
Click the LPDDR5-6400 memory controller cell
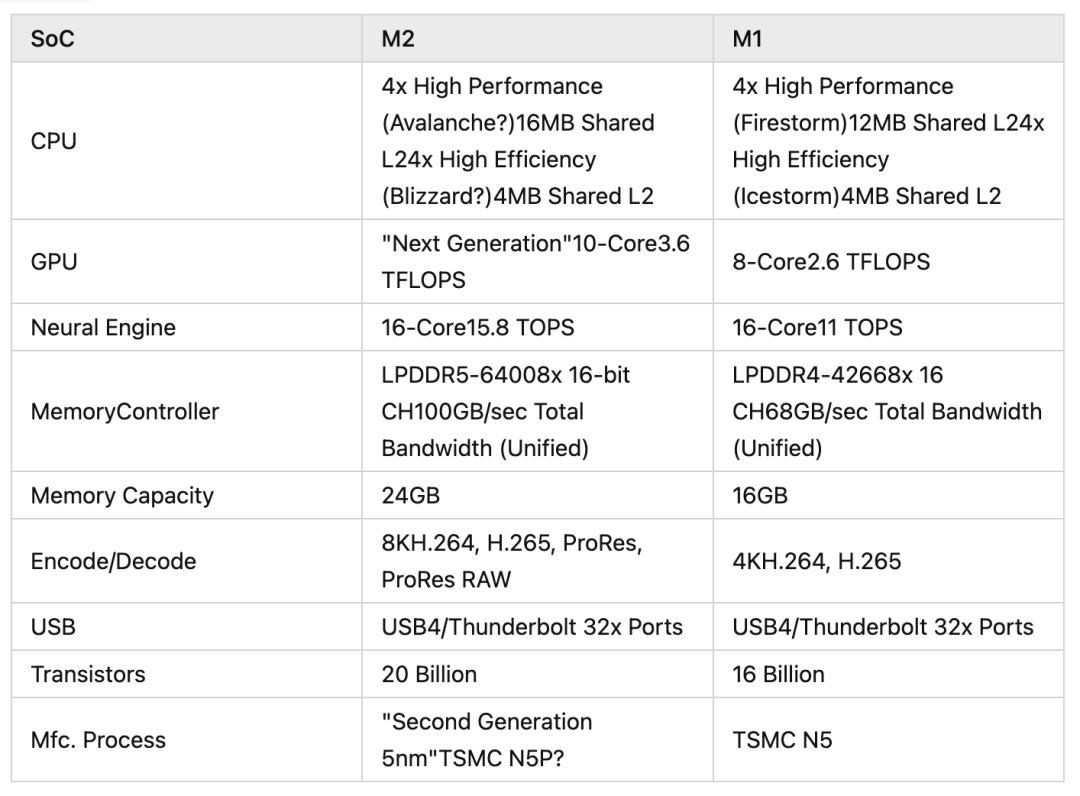coord(505,411)
